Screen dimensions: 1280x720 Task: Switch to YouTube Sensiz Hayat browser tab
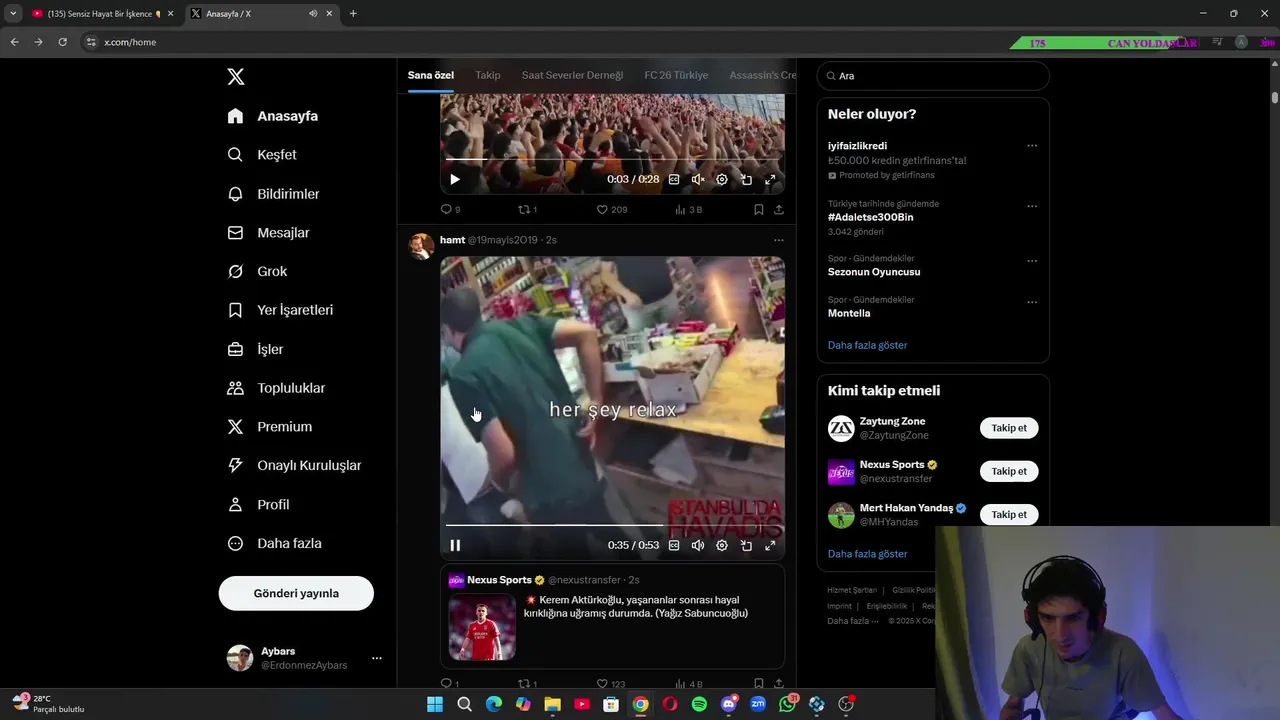102,14
